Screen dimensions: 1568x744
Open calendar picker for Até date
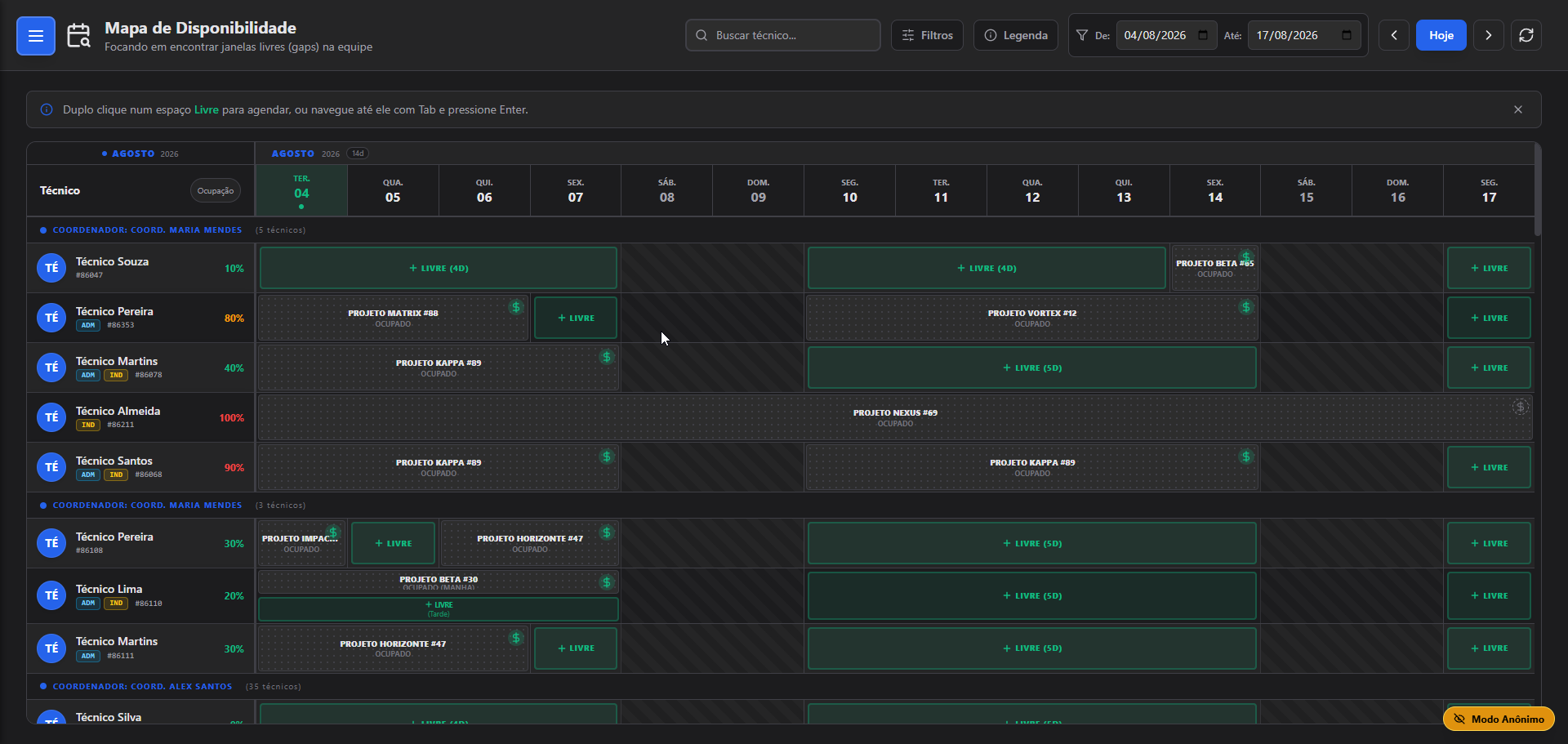point(1347,35)
